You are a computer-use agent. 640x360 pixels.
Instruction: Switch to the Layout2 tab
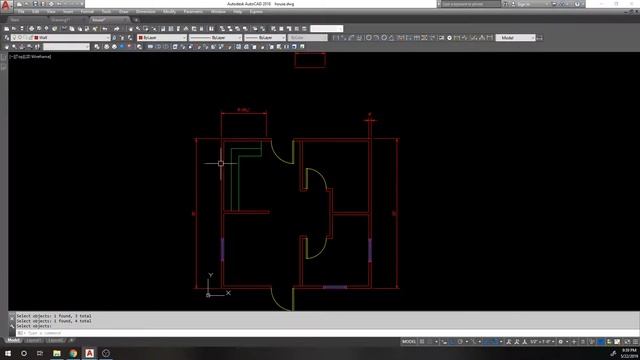[55, 340]
